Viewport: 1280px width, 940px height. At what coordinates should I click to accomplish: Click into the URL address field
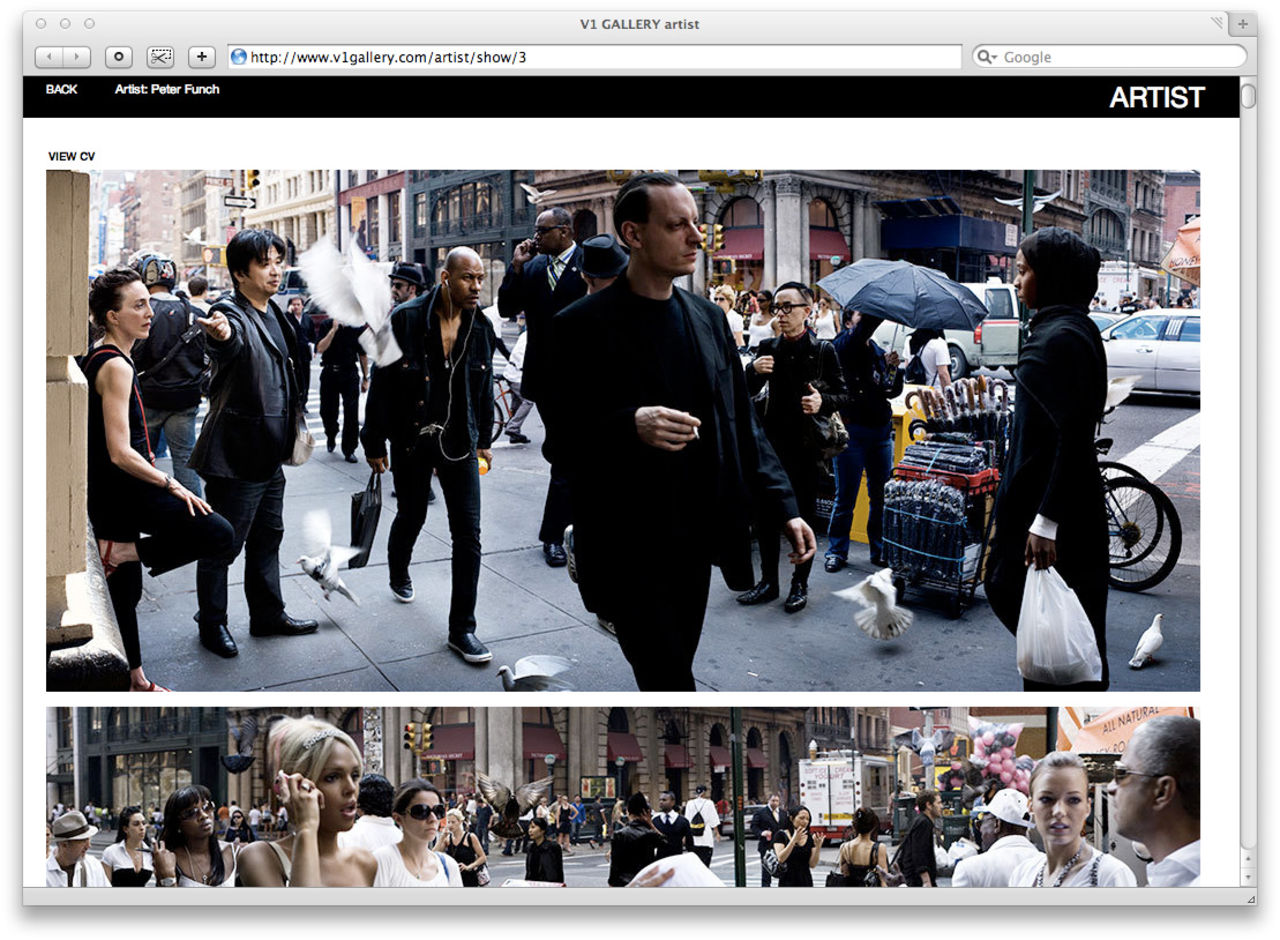600,57
